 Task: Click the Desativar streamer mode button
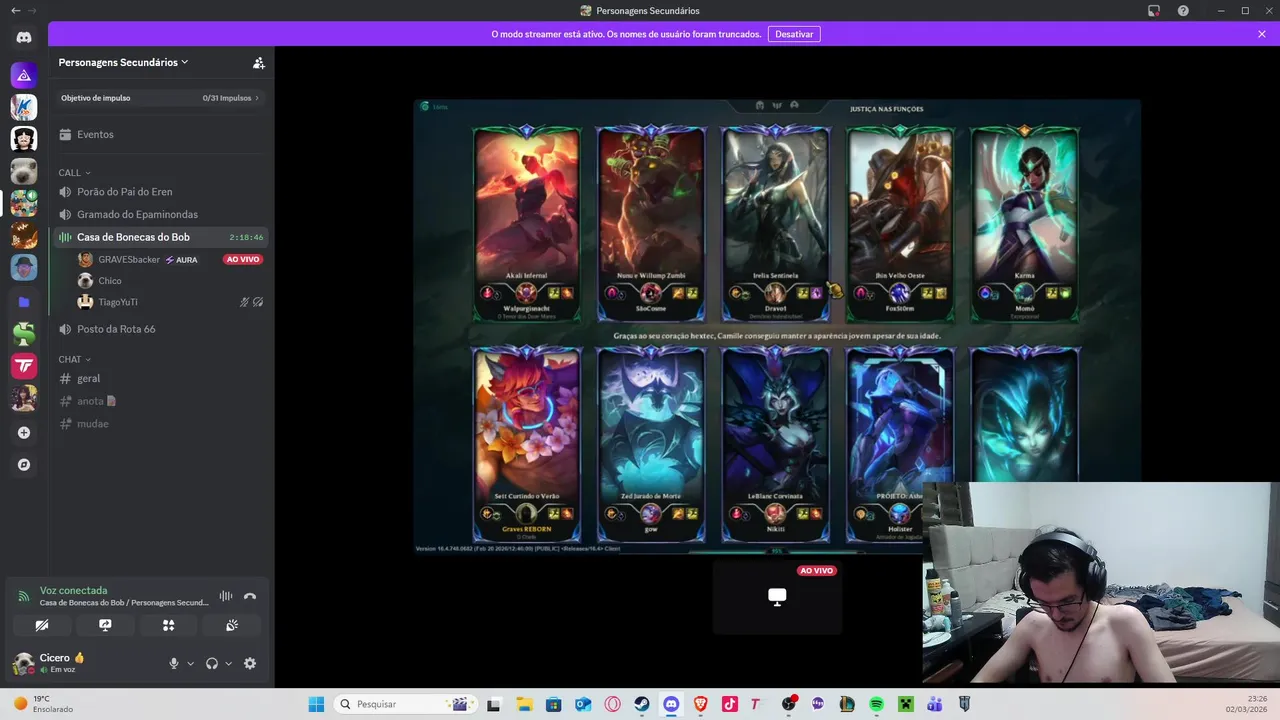[x=794, y=34]
